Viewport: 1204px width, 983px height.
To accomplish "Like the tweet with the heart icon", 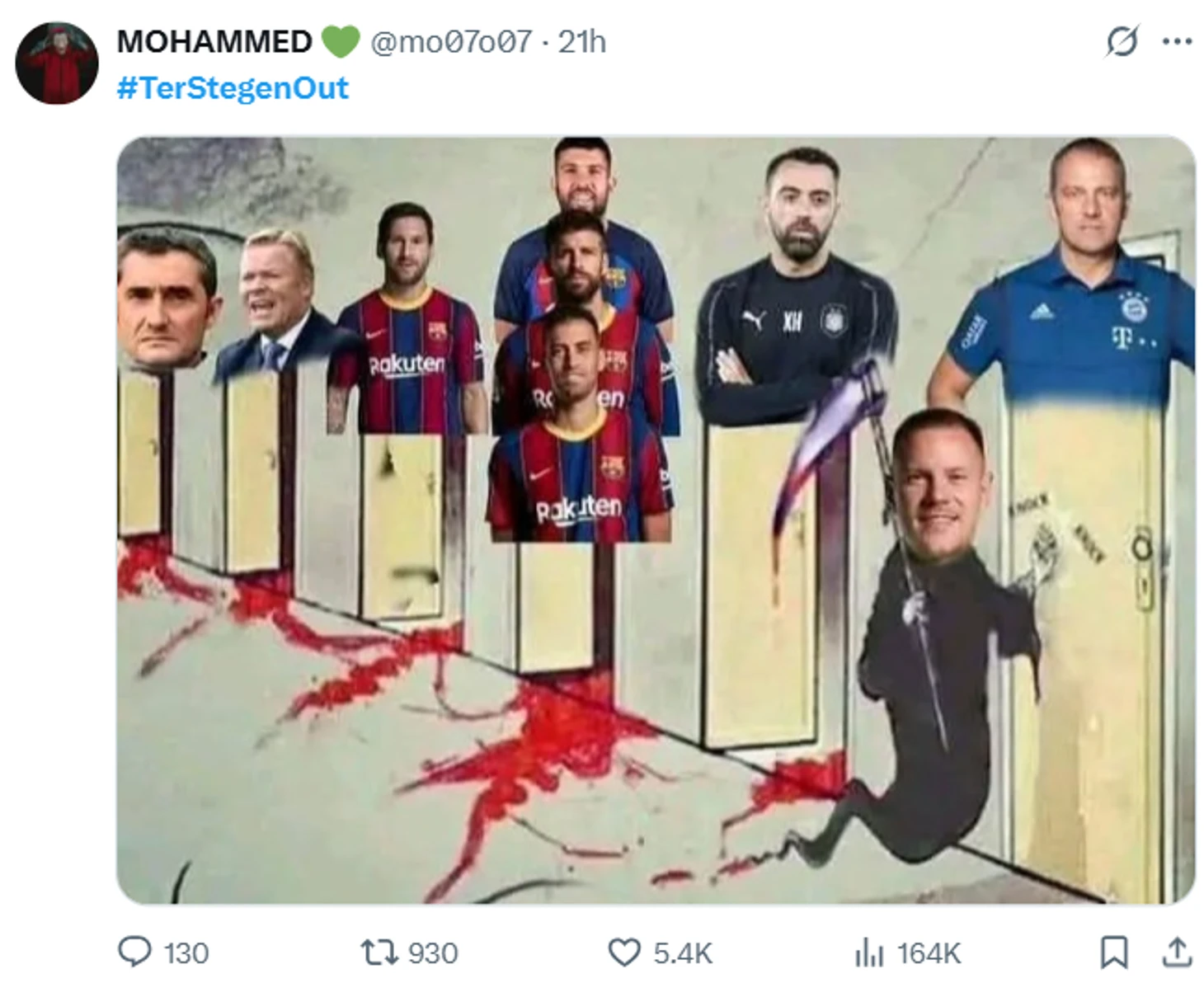I will click(624, 952).
